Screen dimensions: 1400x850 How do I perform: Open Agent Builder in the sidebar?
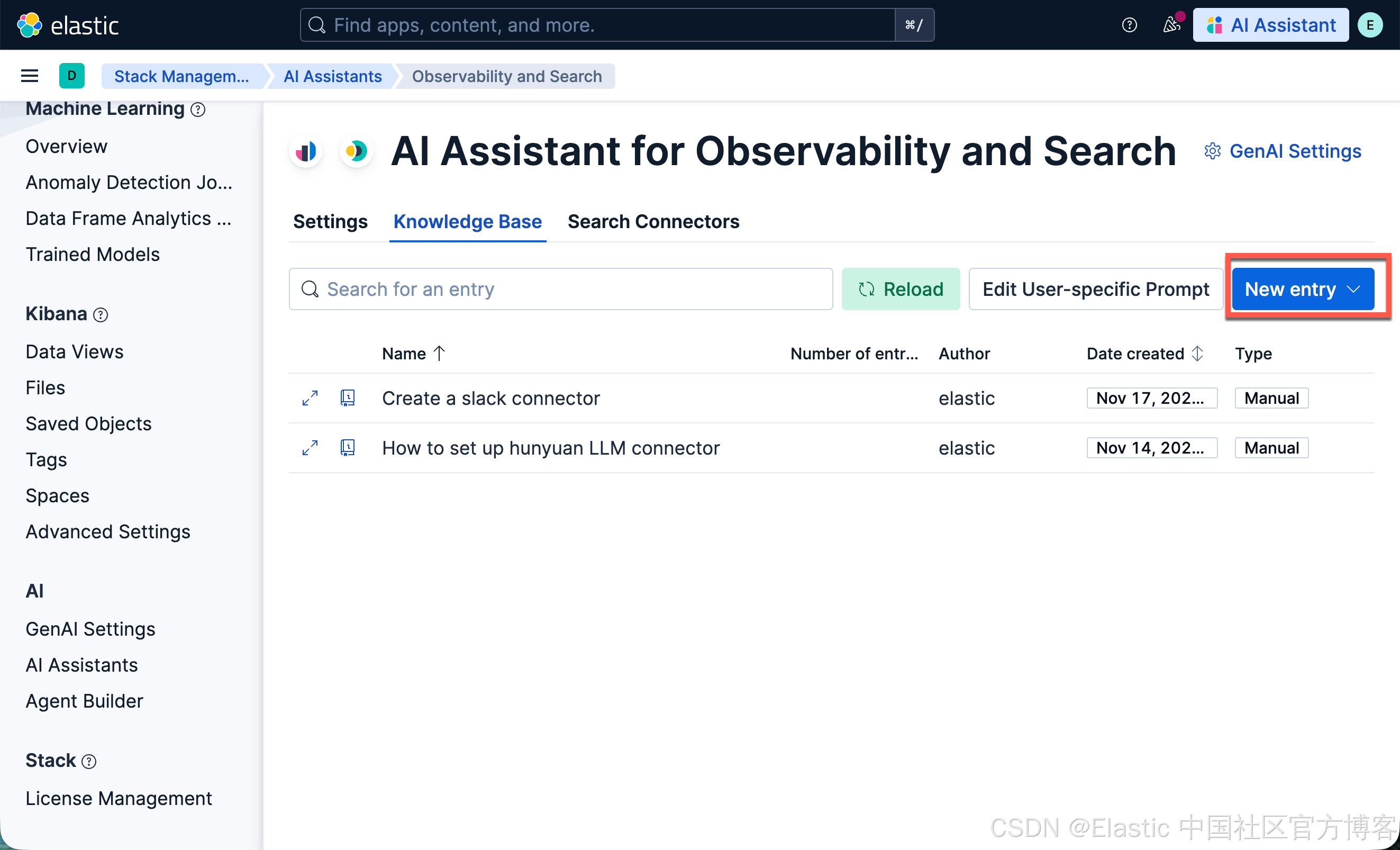[x=84, y=701]
